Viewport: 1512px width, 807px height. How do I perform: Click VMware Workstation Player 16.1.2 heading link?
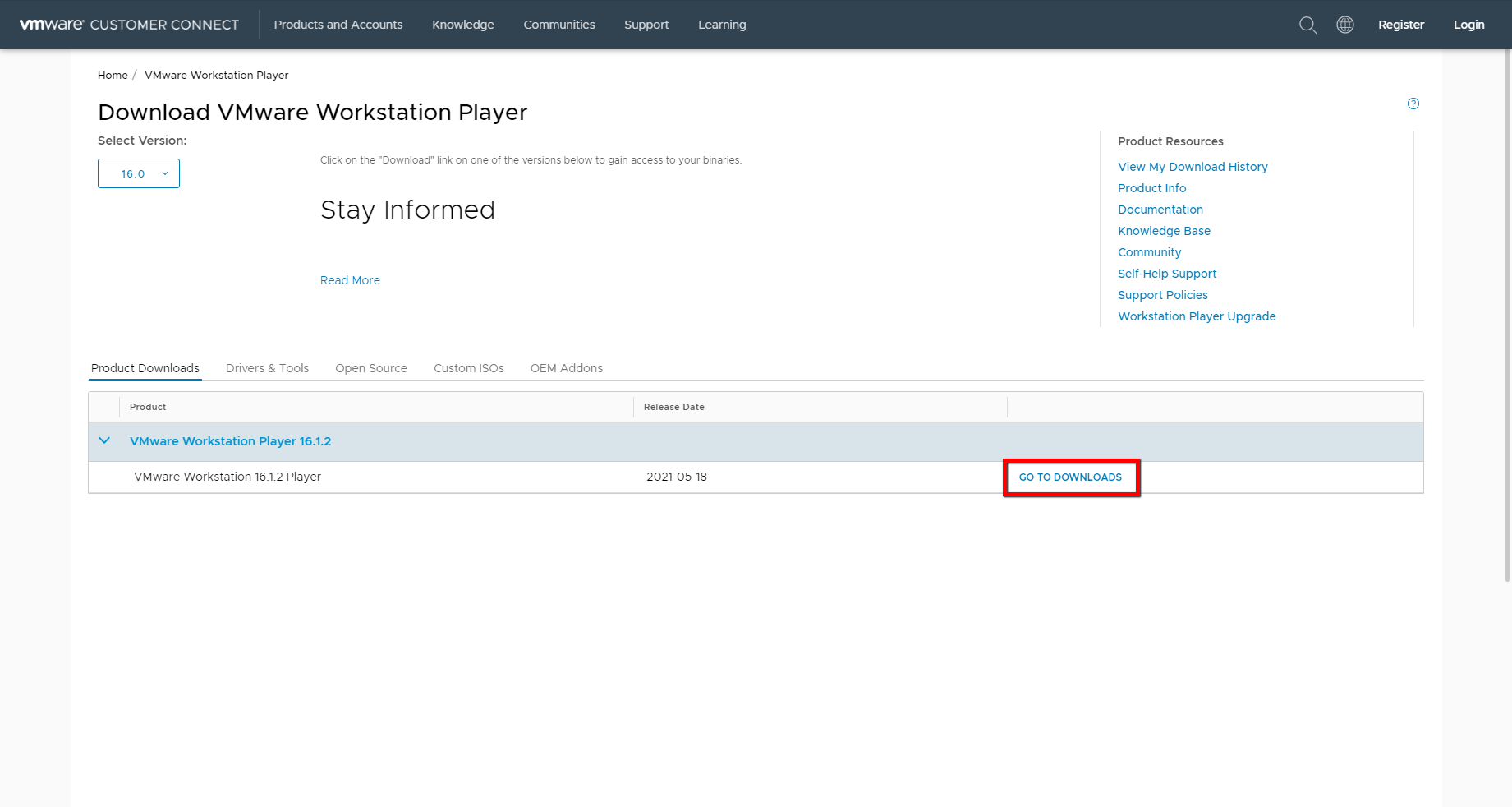231,441
